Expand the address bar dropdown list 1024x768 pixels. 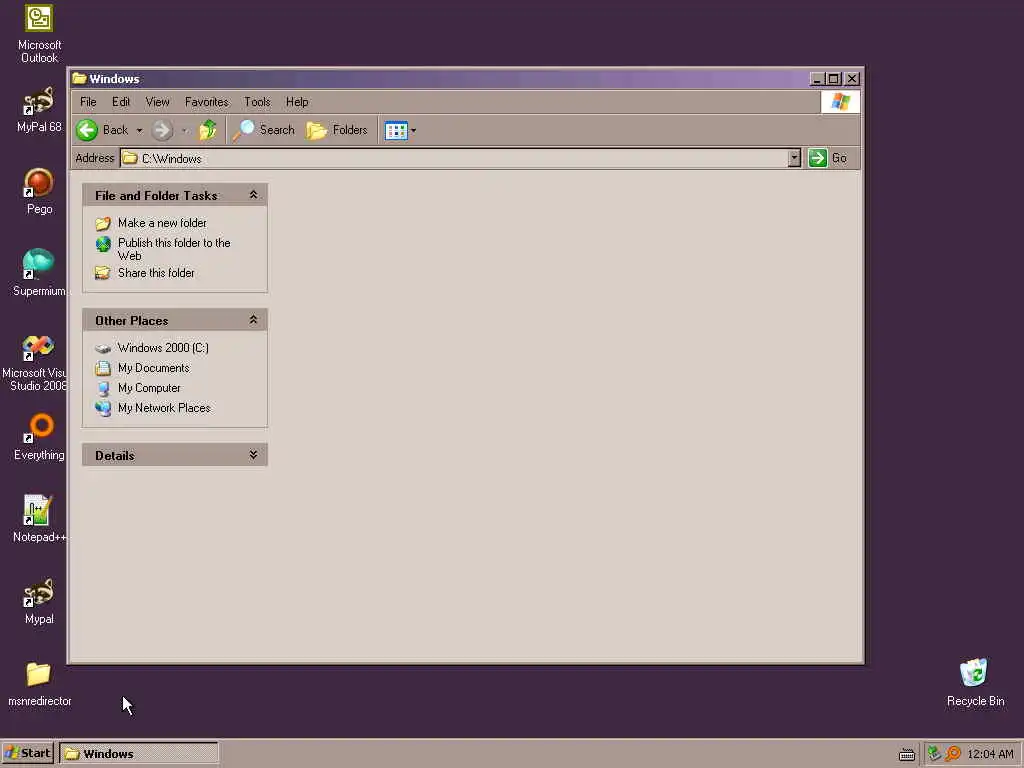(x=794, y=158)
